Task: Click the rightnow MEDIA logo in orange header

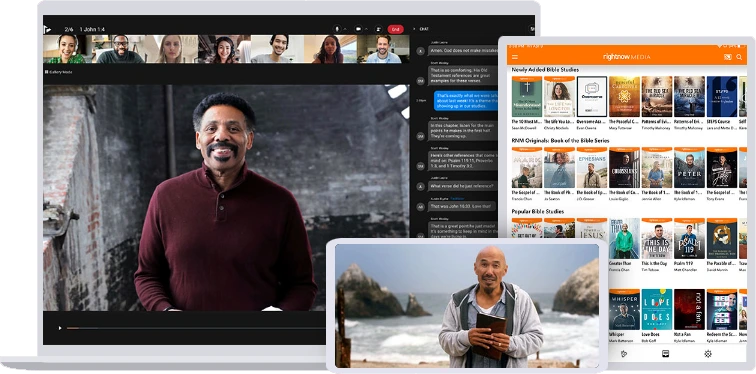Action: coord(626,57)
